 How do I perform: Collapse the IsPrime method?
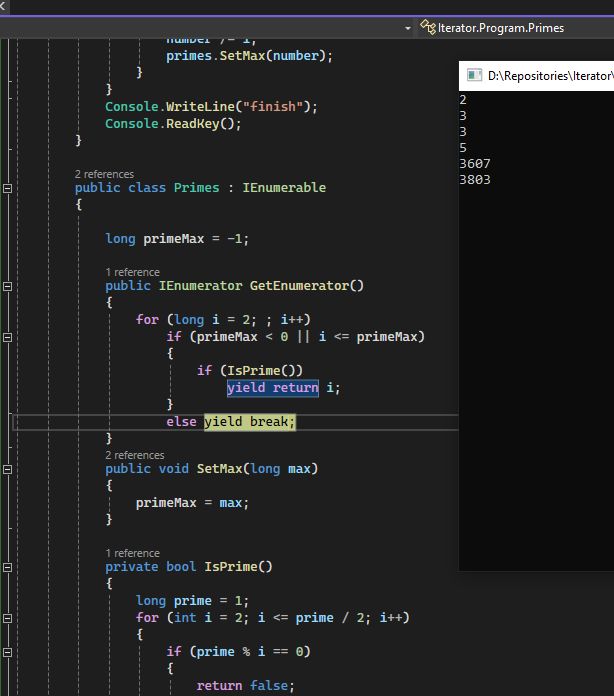point(8,567)
